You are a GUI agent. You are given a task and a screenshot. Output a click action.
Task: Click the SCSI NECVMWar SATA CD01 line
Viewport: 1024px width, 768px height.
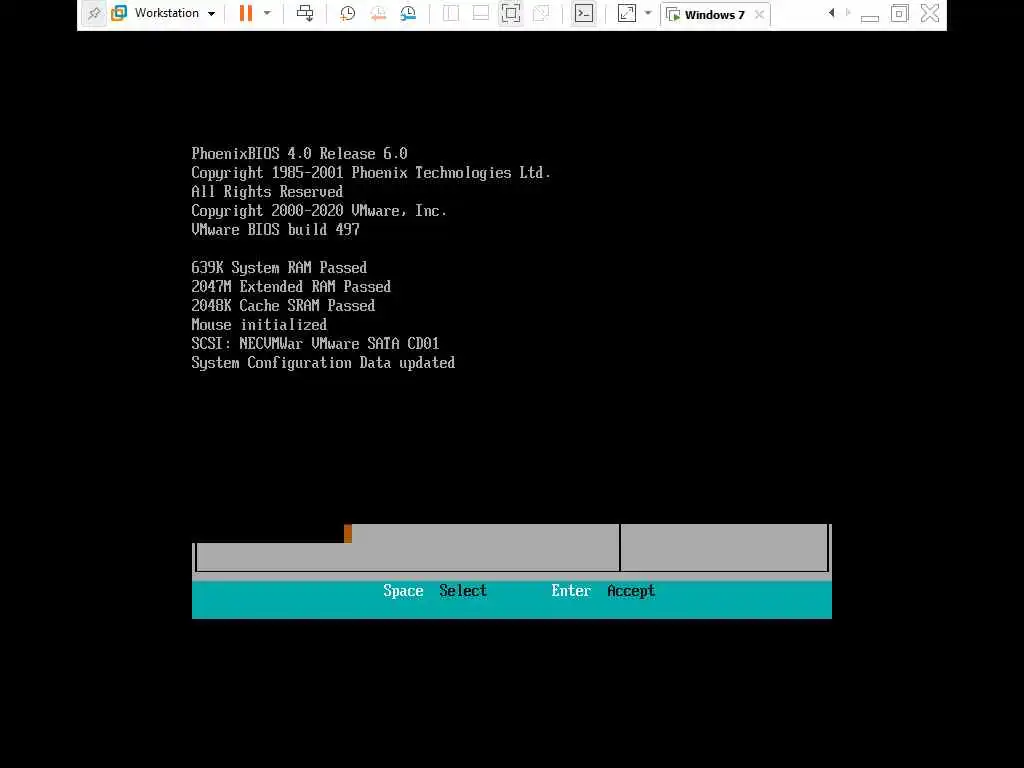click(315, 344)
